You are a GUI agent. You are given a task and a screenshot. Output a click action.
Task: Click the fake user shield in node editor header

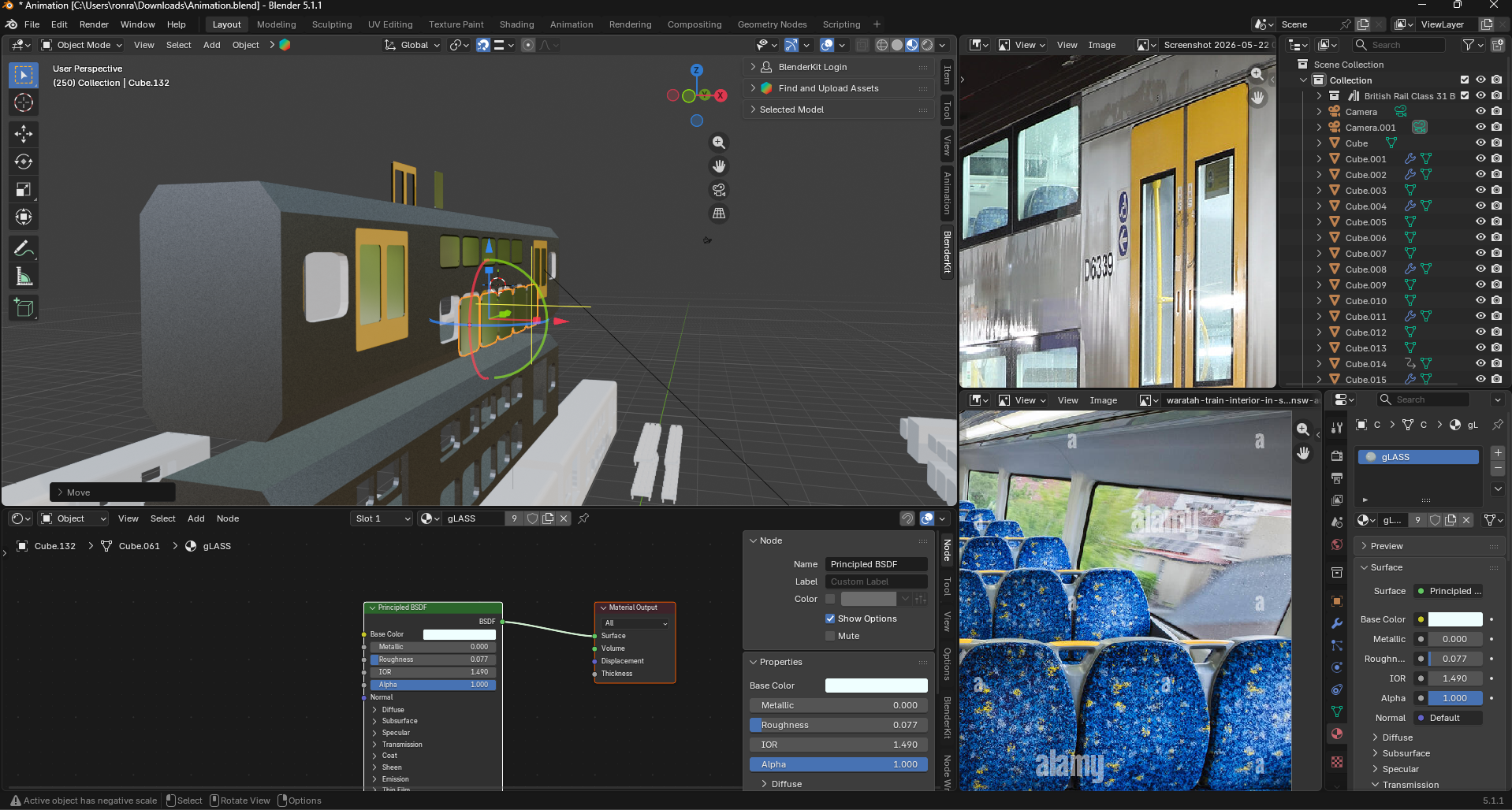pos(532,518)
